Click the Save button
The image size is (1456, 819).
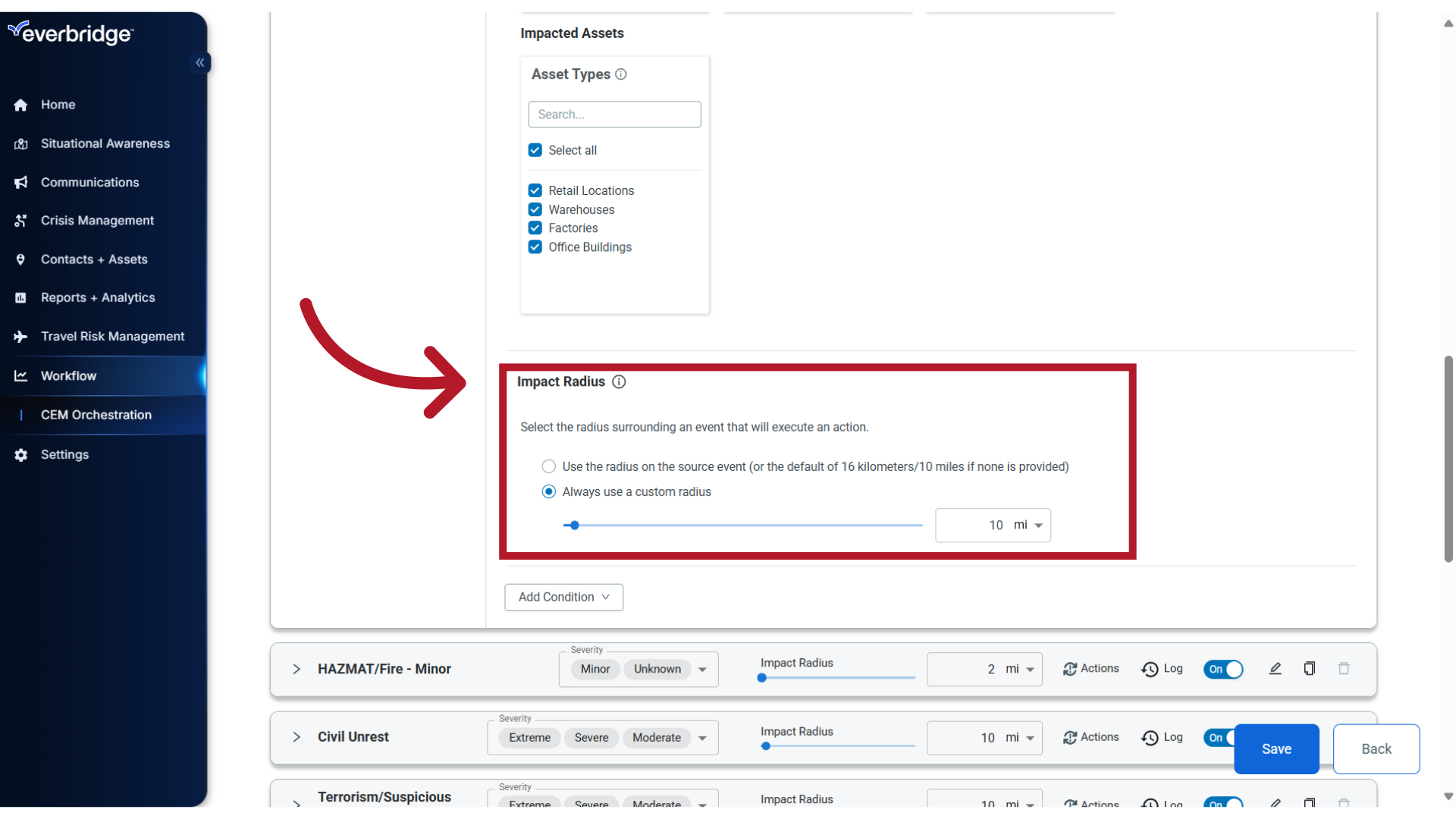click(x=1277, y=748)
